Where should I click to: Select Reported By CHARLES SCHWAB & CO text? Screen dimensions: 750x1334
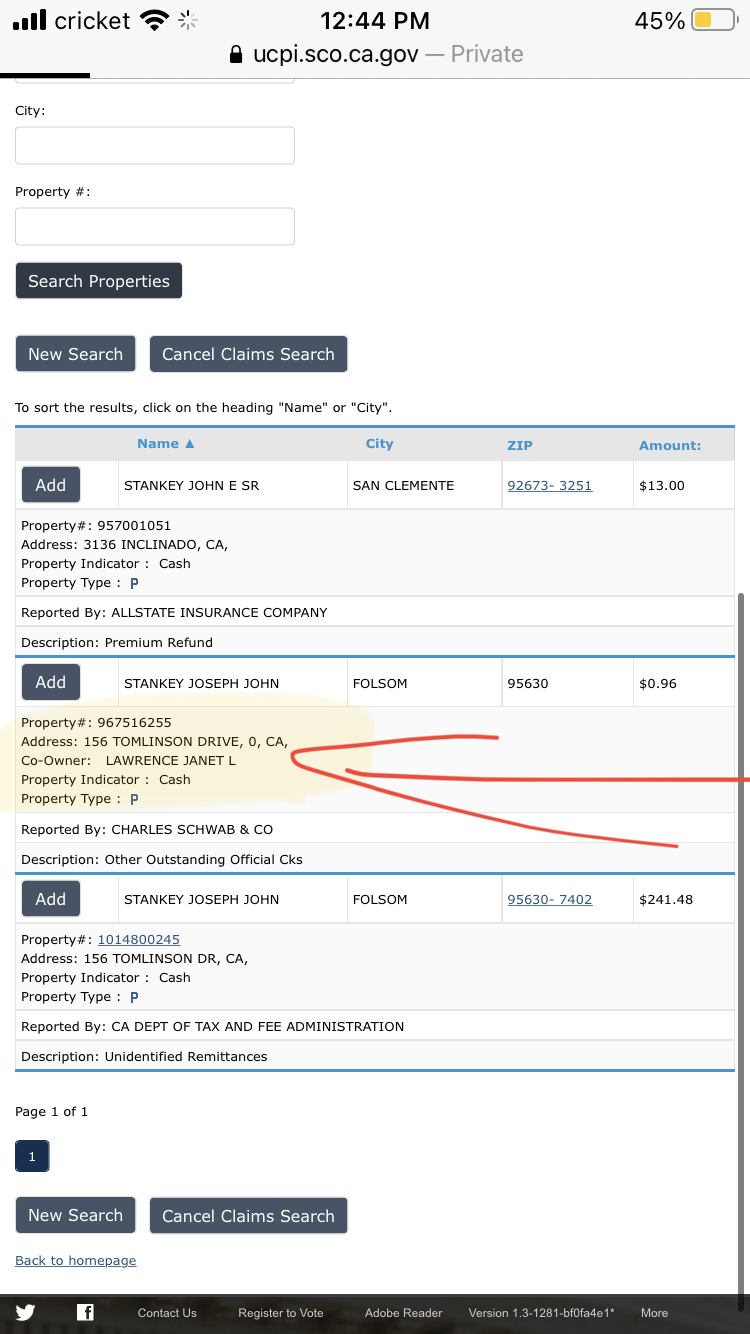click(147, 829)
